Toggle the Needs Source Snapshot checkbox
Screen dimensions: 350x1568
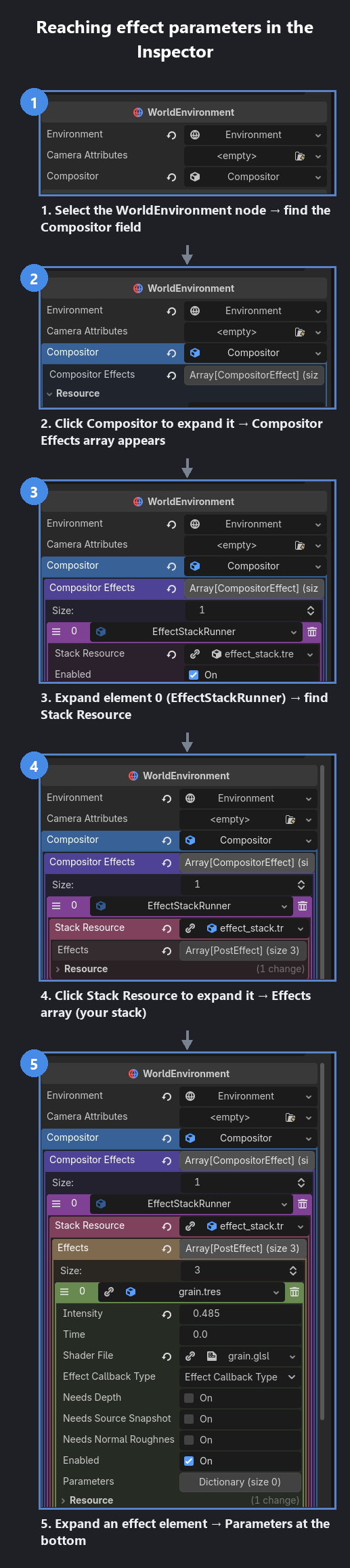click(x=189, y=1419)
